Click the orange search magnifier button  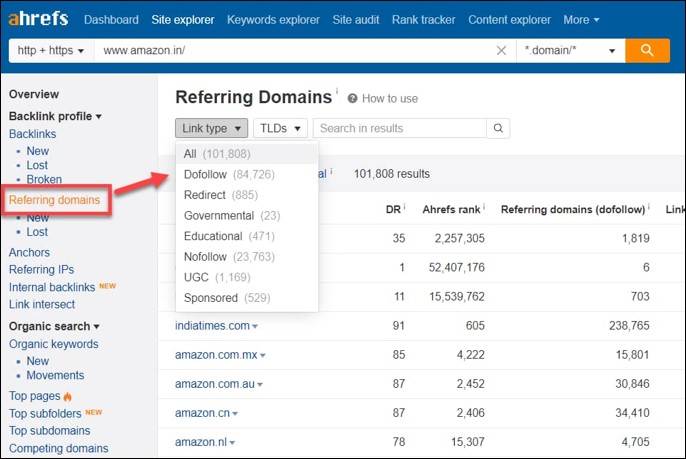(647, 50)
